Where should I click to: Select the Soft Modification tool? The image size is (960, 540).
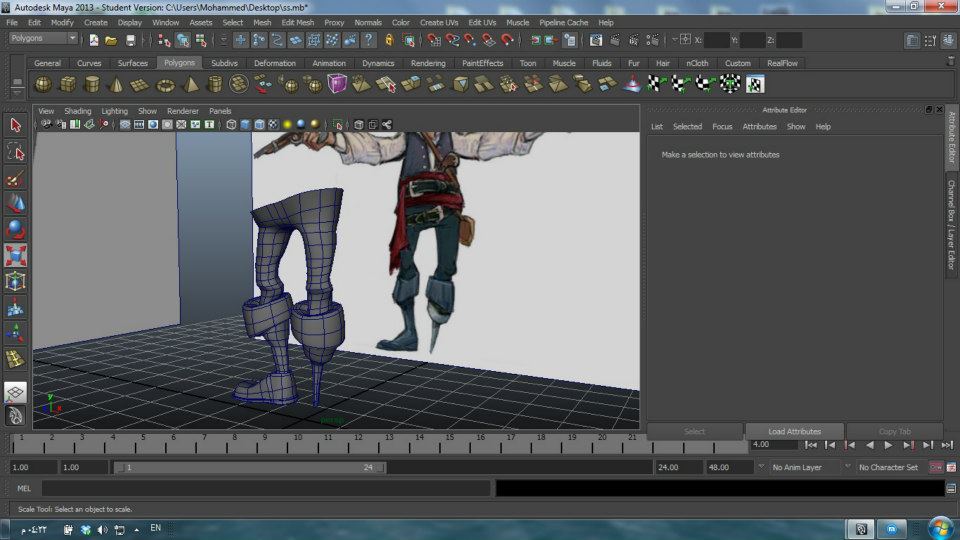tap(15, 307)
